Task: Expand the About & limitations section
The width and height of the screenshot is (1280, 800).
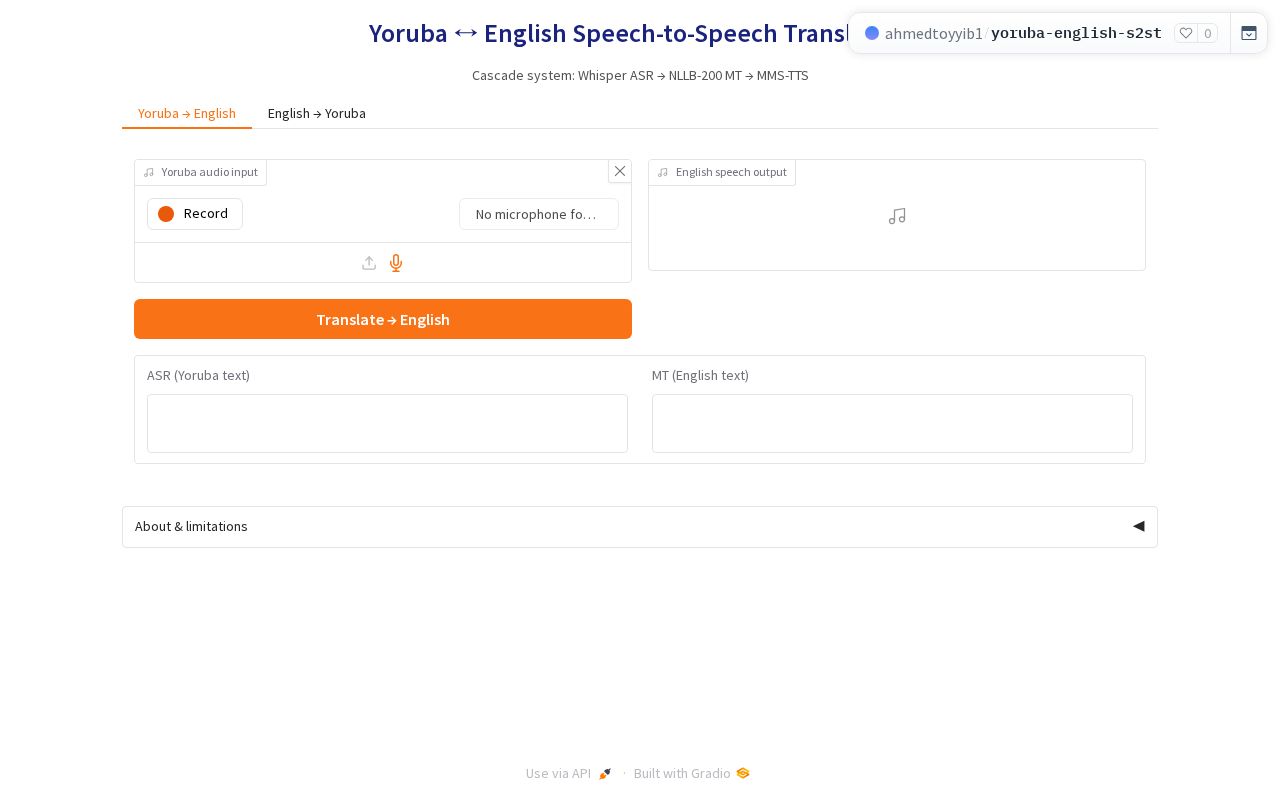Action: [640, 527]
